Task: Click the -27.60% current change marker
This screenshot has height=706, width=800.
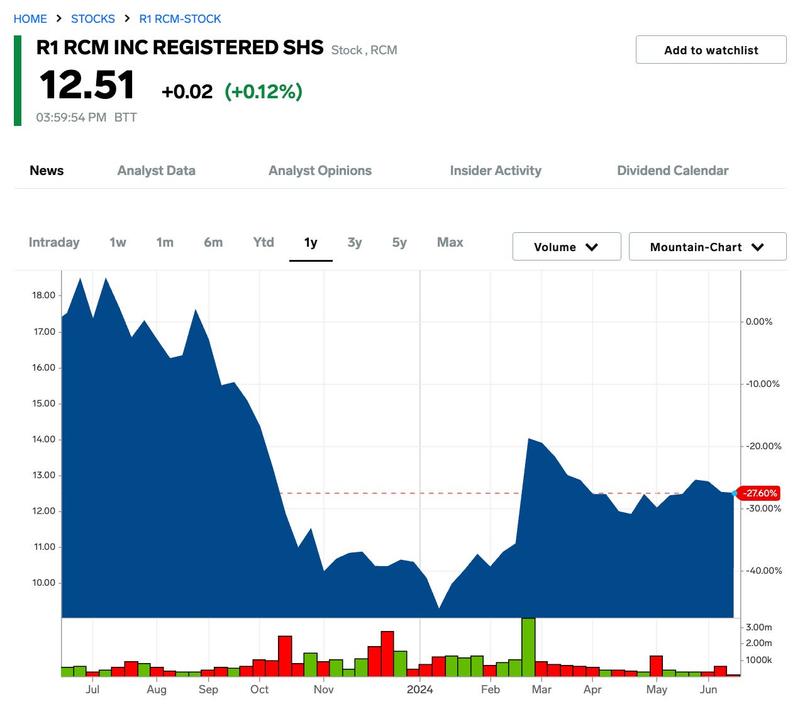Action: pyautogui.click(x=759, y=493)
